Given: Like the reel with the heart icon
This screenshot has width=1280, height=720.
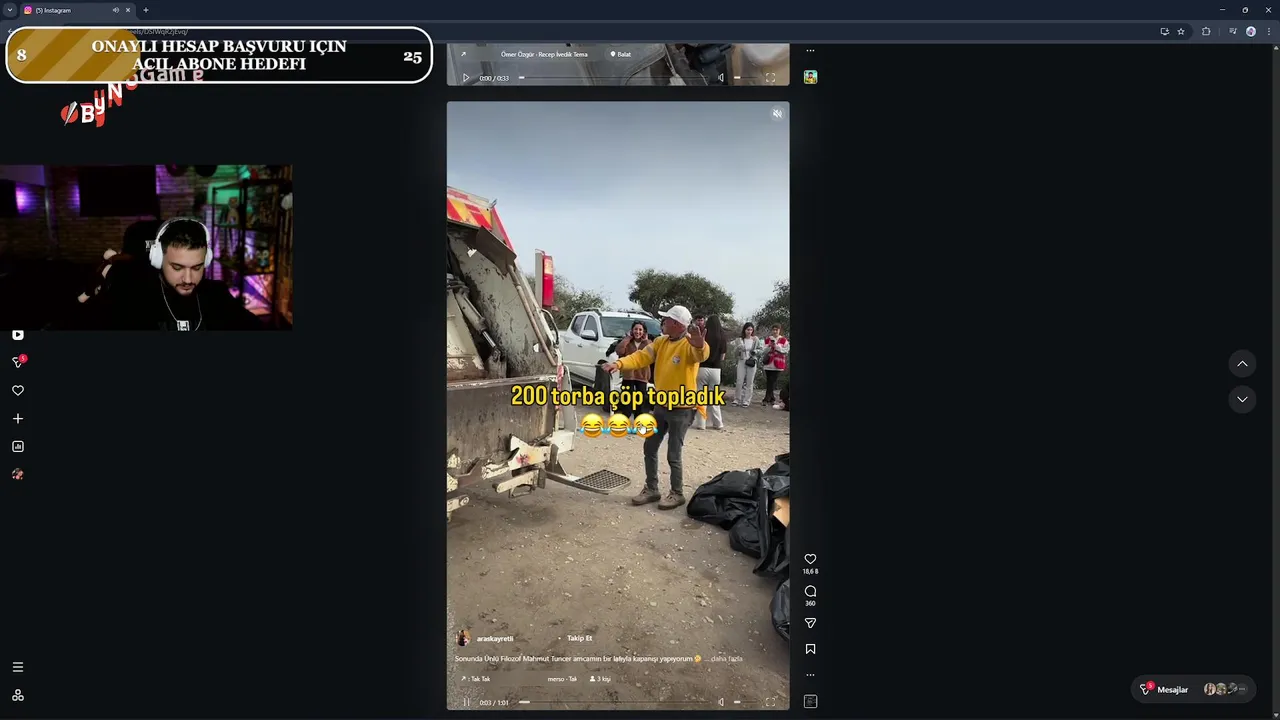Looking at the screenshot, I should 810,559.
